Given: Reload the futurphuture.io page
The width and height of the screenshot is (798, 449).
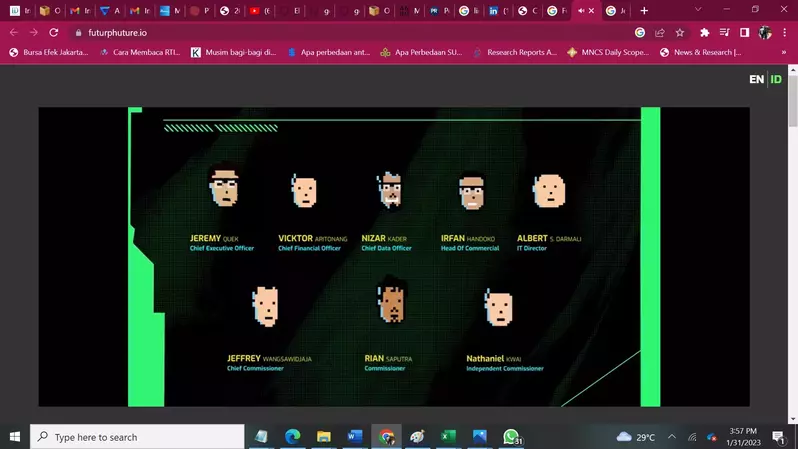Looking at the screenshot, I should [x=53, y=33].
